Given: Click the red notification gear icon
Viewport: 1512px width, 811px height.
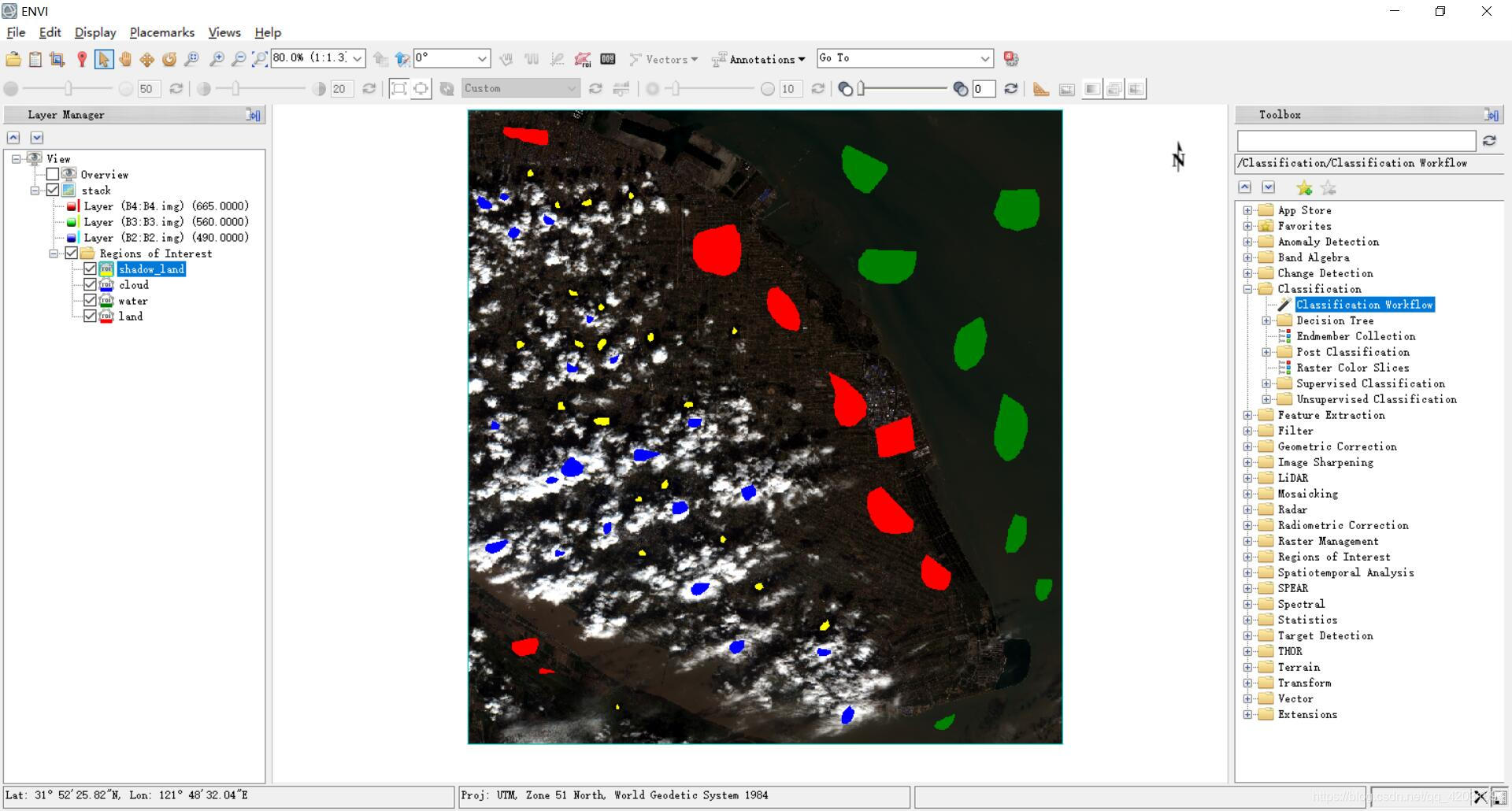Looking at the screenshot, I should [1011, 59].
